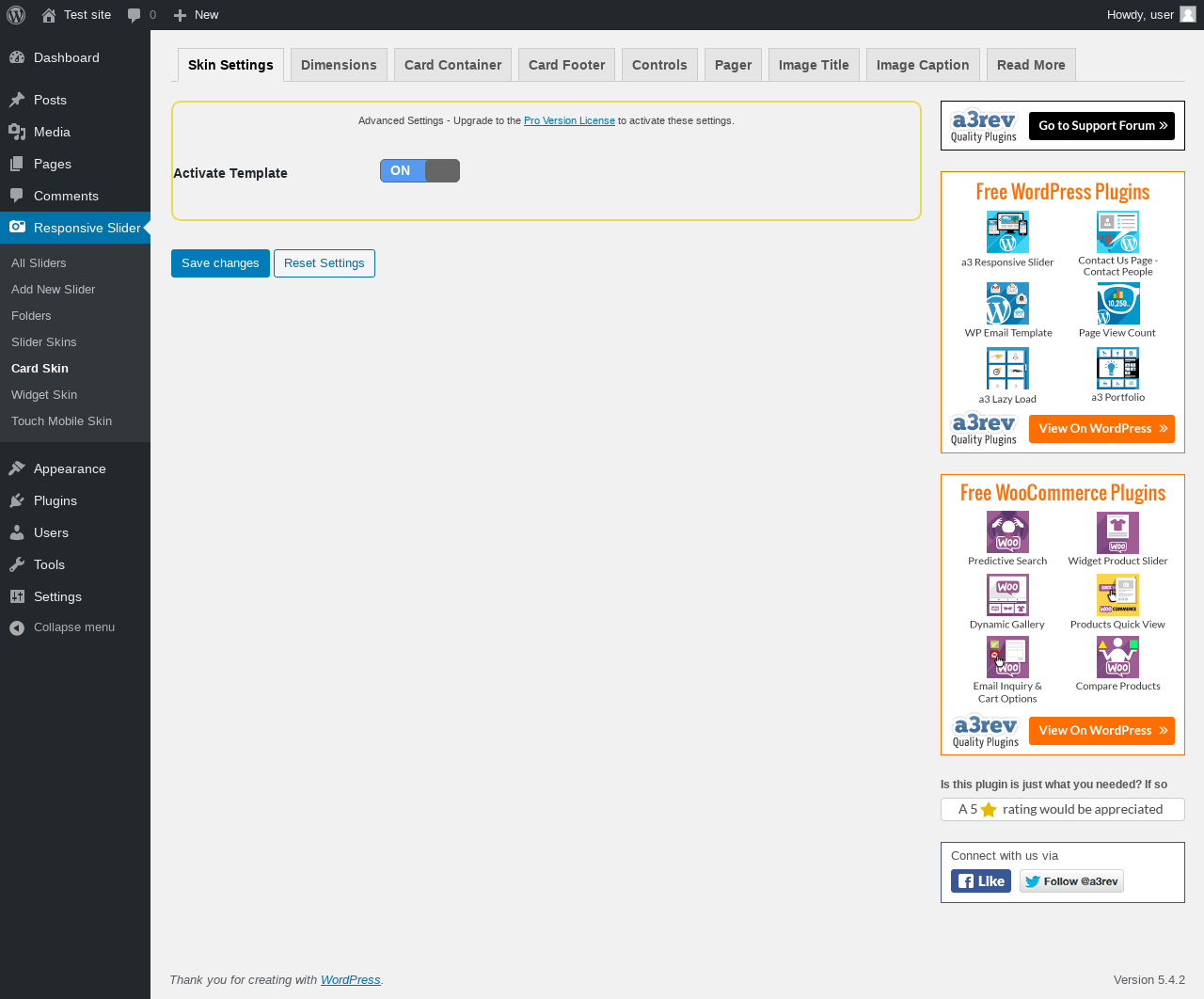Follow the Pro Version License link

click(569, 120)
